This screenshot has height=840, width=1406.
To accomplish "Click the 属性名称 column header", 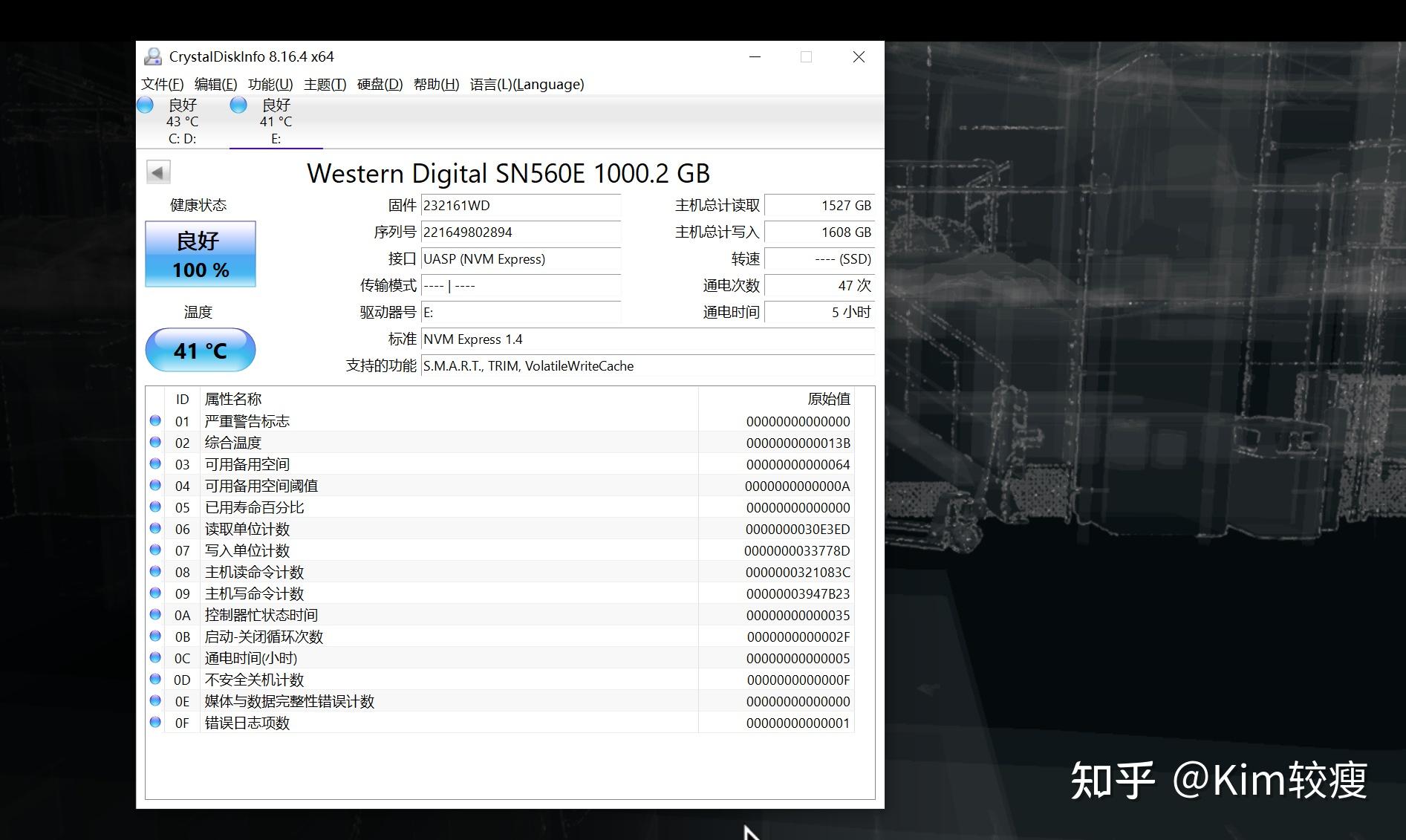I will (x=449, y=399).
